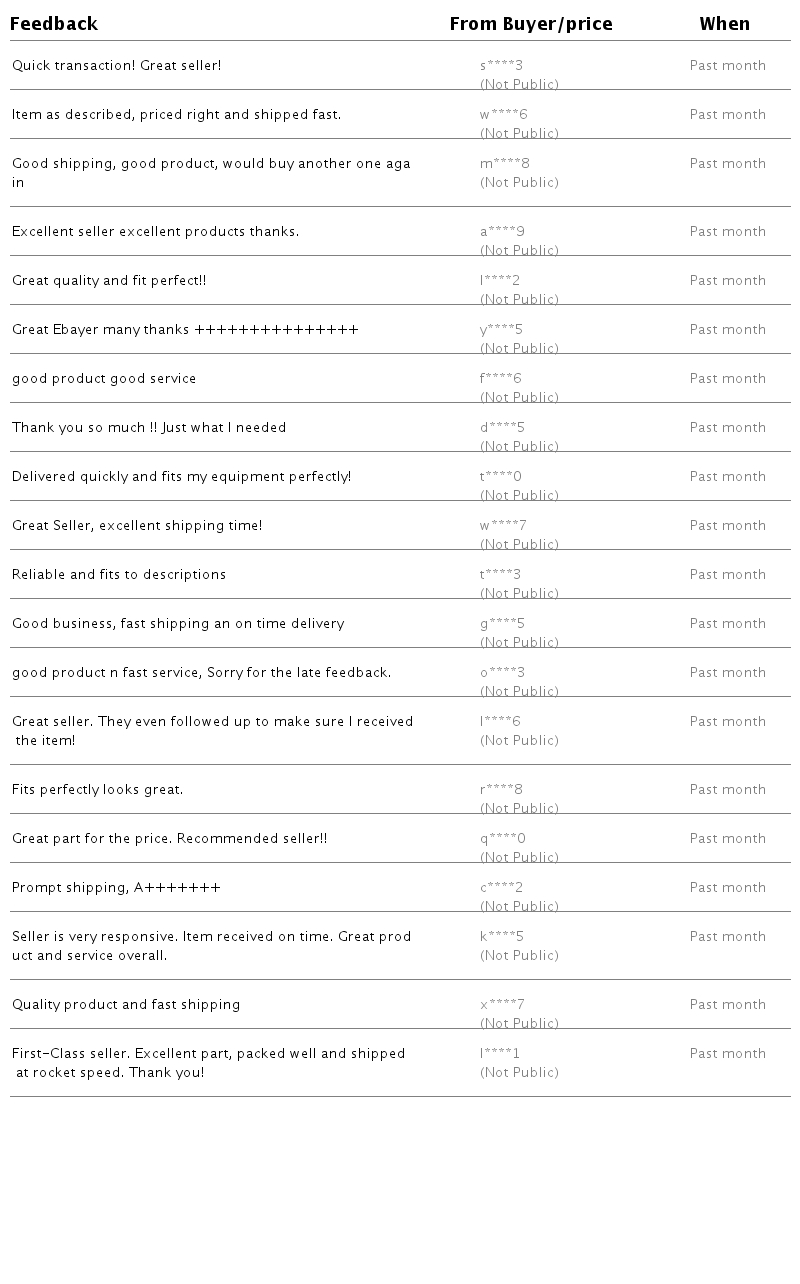The width and height of the screenshot is (800, 1284).
Task: Click "Fits perfectly looks great." feedback
Action: coord(97,790)
